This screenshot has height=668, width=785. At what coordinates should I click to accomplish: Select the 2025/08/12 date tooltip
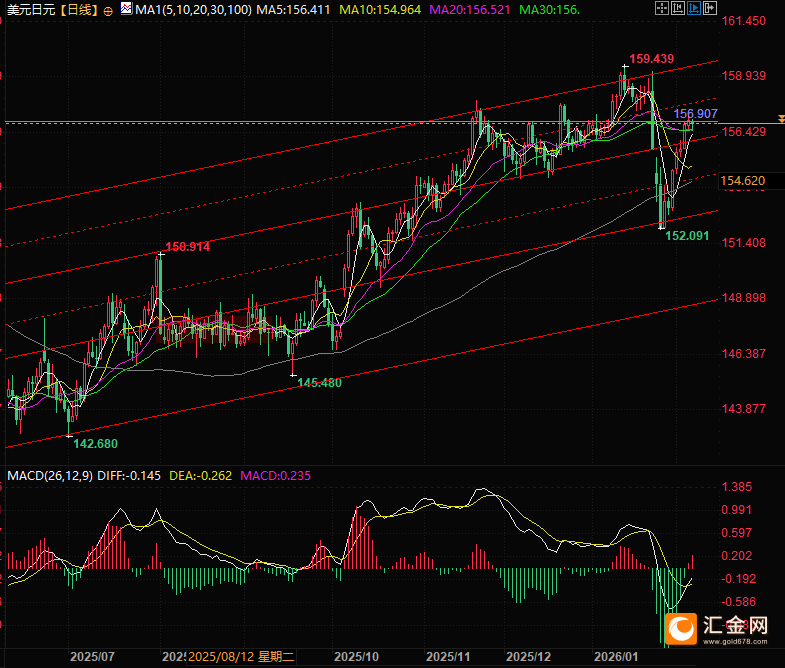(241, 656)
